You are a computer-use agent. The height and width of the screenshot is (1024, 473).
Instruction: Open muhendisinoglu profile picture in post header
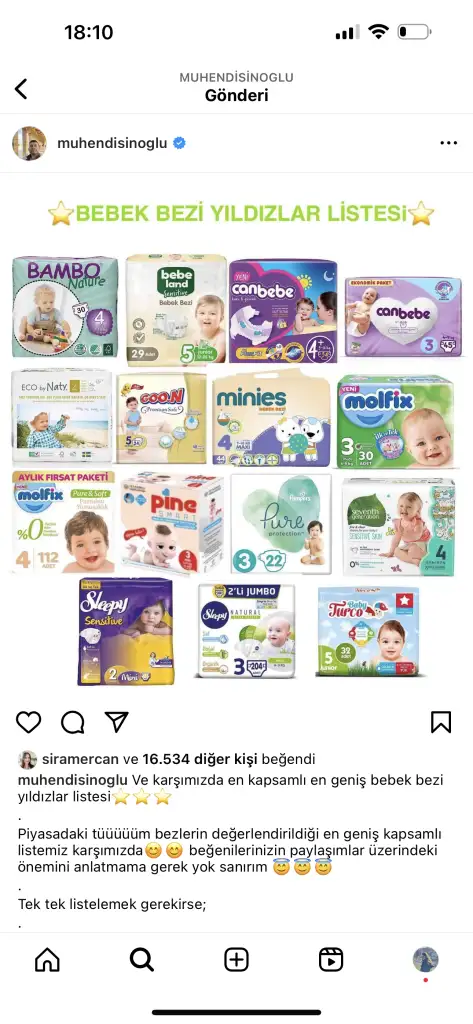pos(29,144)
